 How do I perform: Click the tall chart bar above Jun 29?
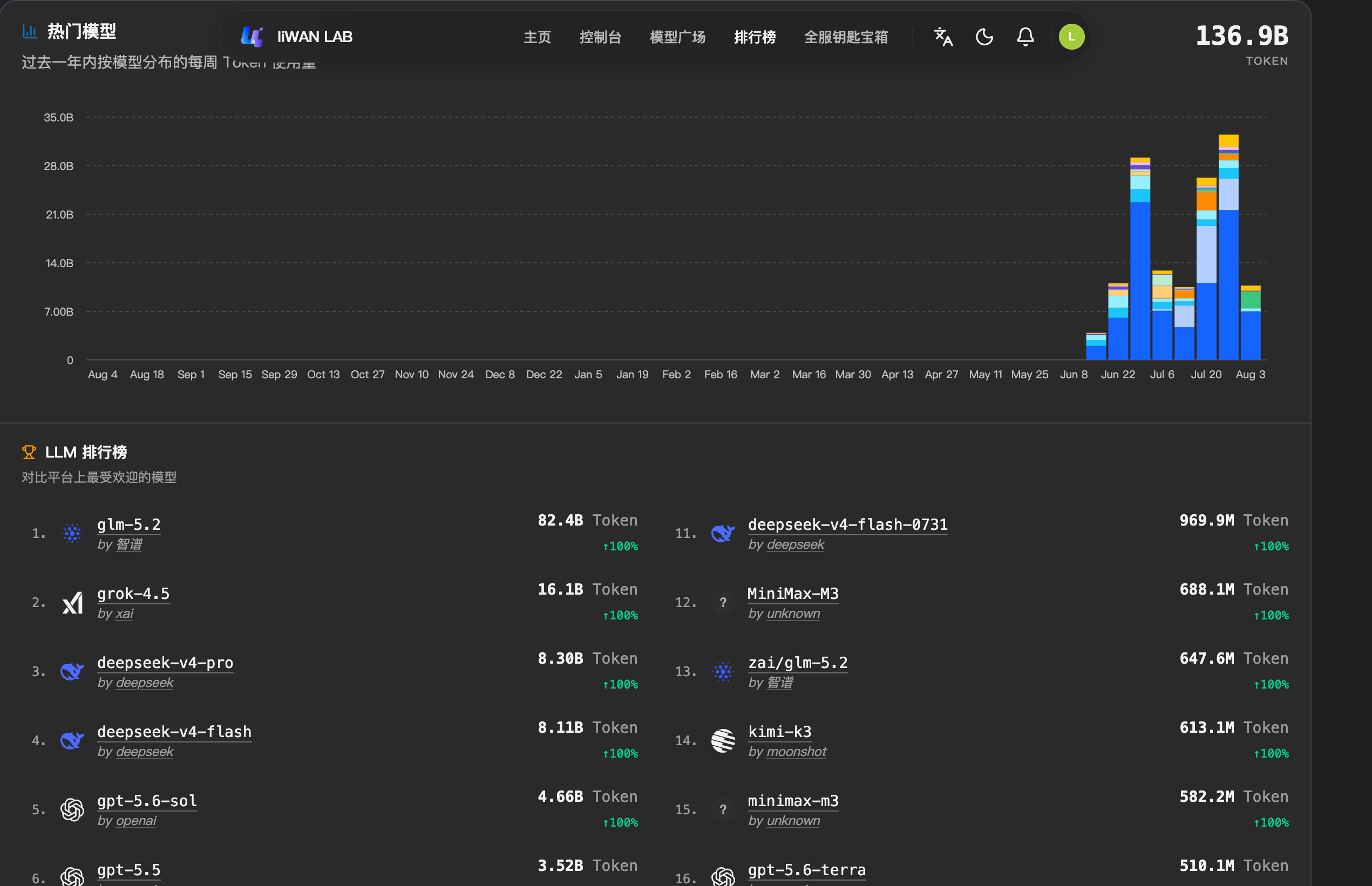[1140, 259]
